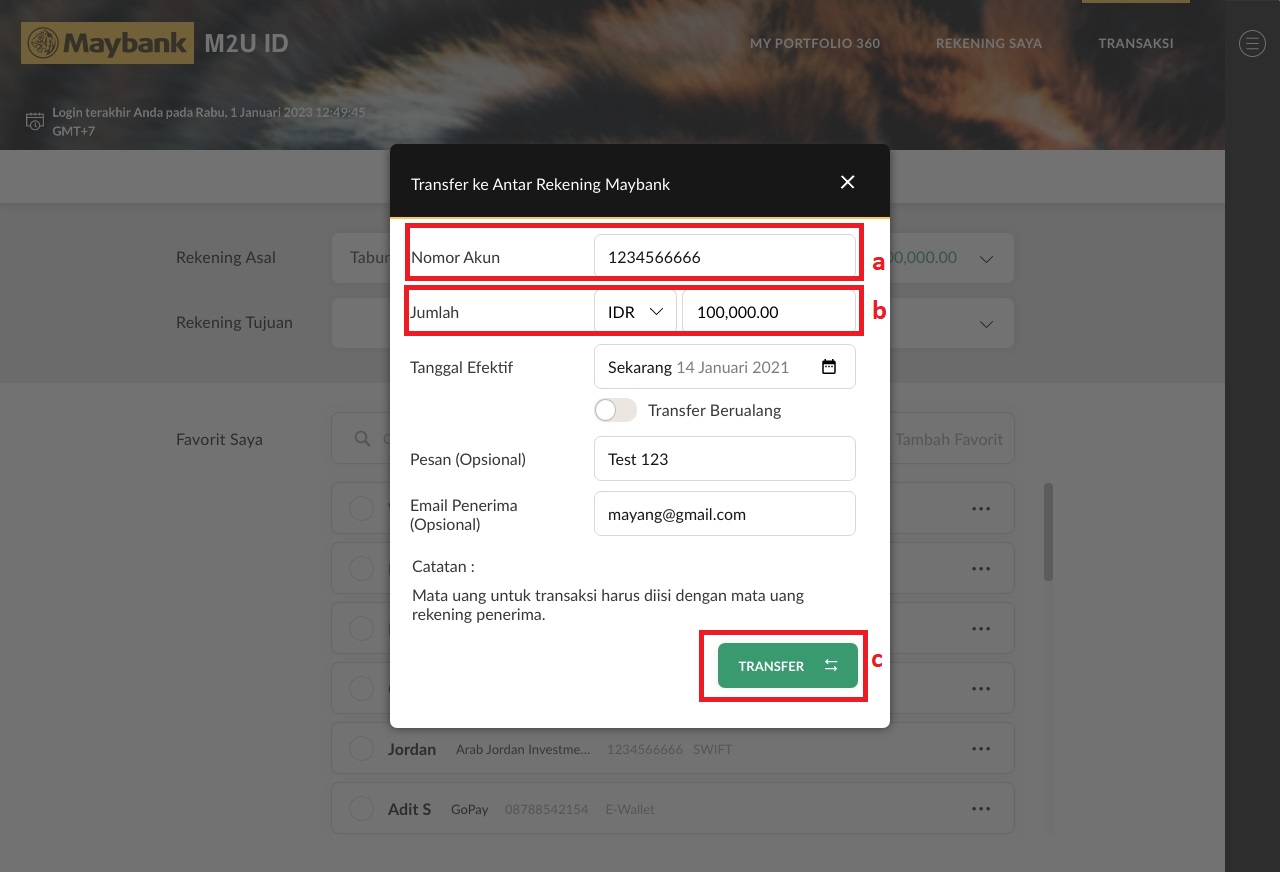
Task: Open the calendar date picker icon
Action: (828, 367)
